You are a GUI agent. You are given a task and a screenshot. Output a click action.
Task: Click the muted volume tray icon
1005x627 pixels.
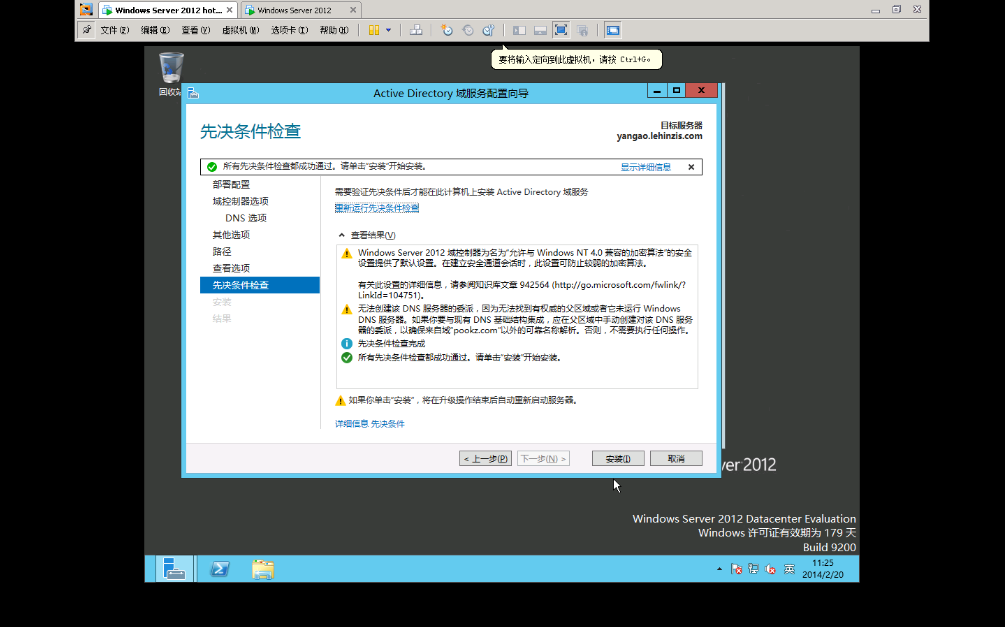(770, 569)
